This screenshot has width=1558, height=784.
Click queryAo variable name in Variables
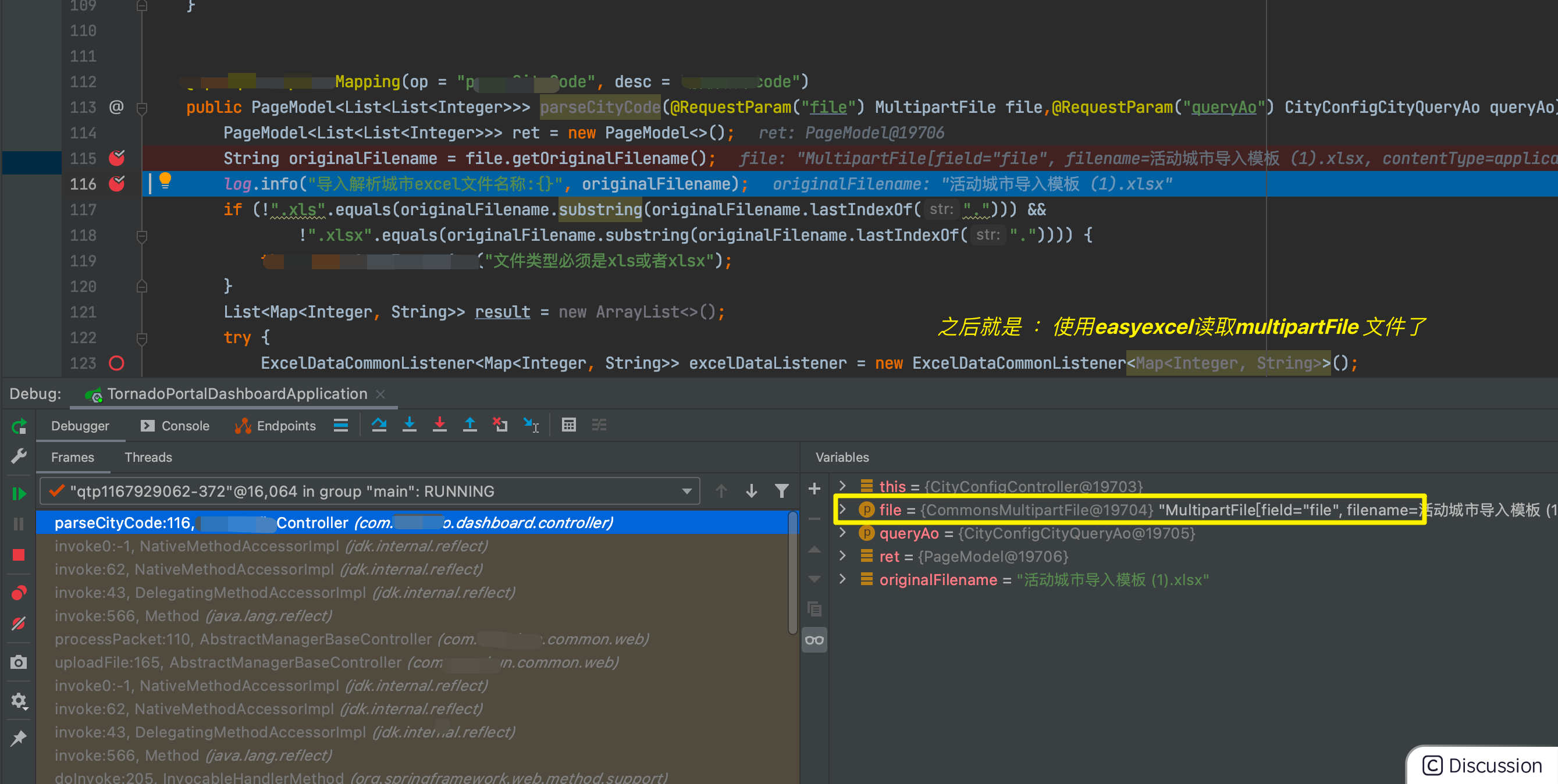coord(909,533)
